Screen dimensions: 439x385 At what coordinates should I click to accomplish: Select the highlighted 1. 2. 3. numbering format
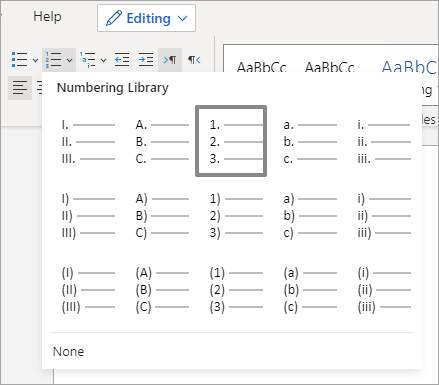coord(231,141)
